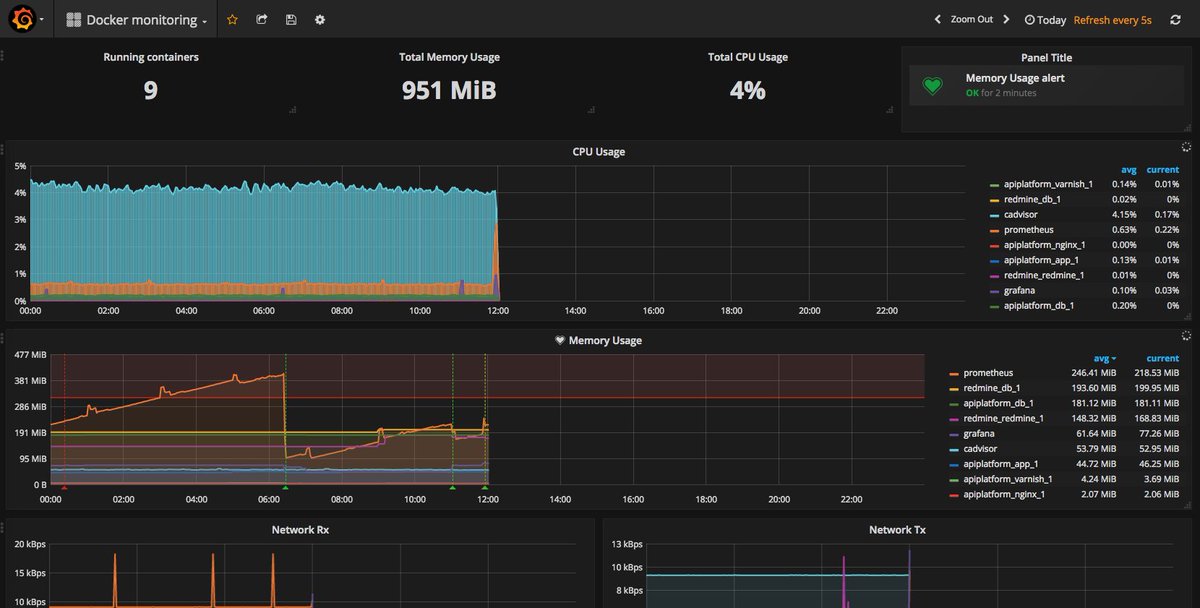Image resolution: width=1200 pixels, height=608 pixels.
Task: Toggle grafana series in CPU legend
Action: 1019,290
